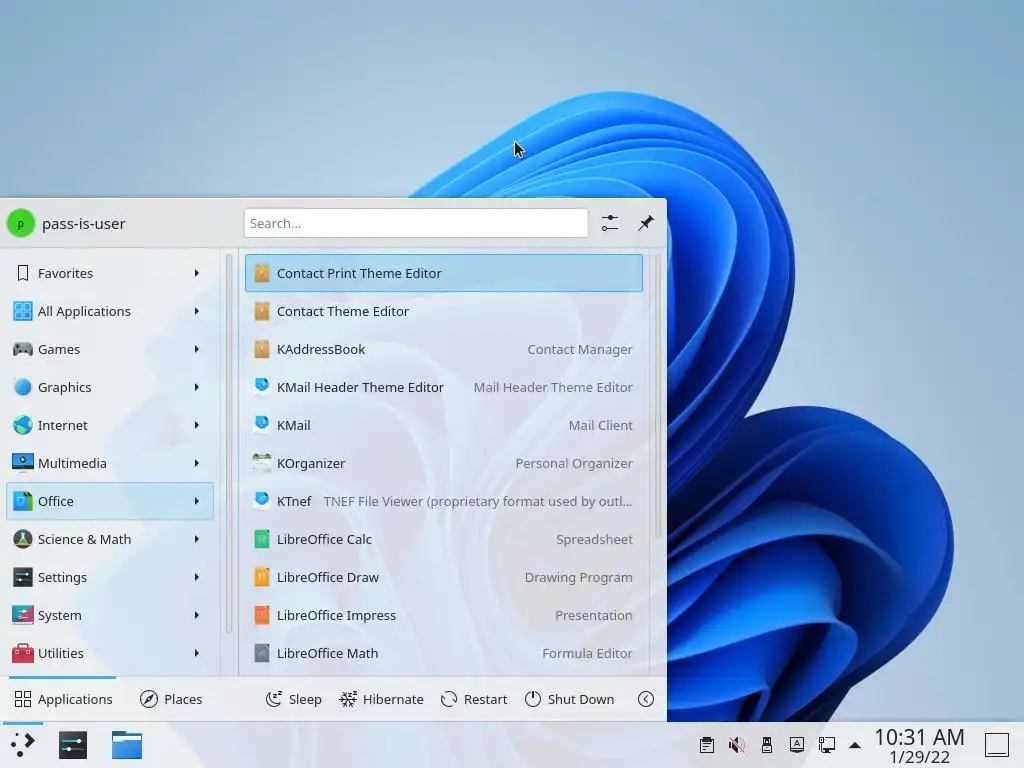Open the clipboard tray icon
Image resolution: width=1024 pixels, height=768 pixels.
[x=707, y=744]
